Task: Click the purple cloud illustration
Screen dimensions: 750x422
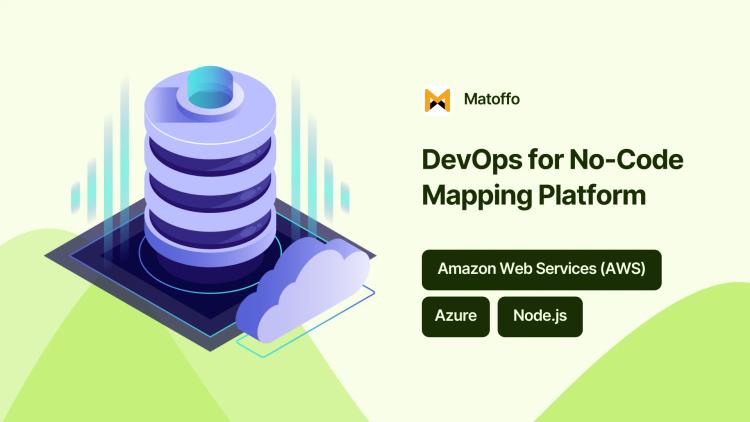Action: tap(303, 289)
